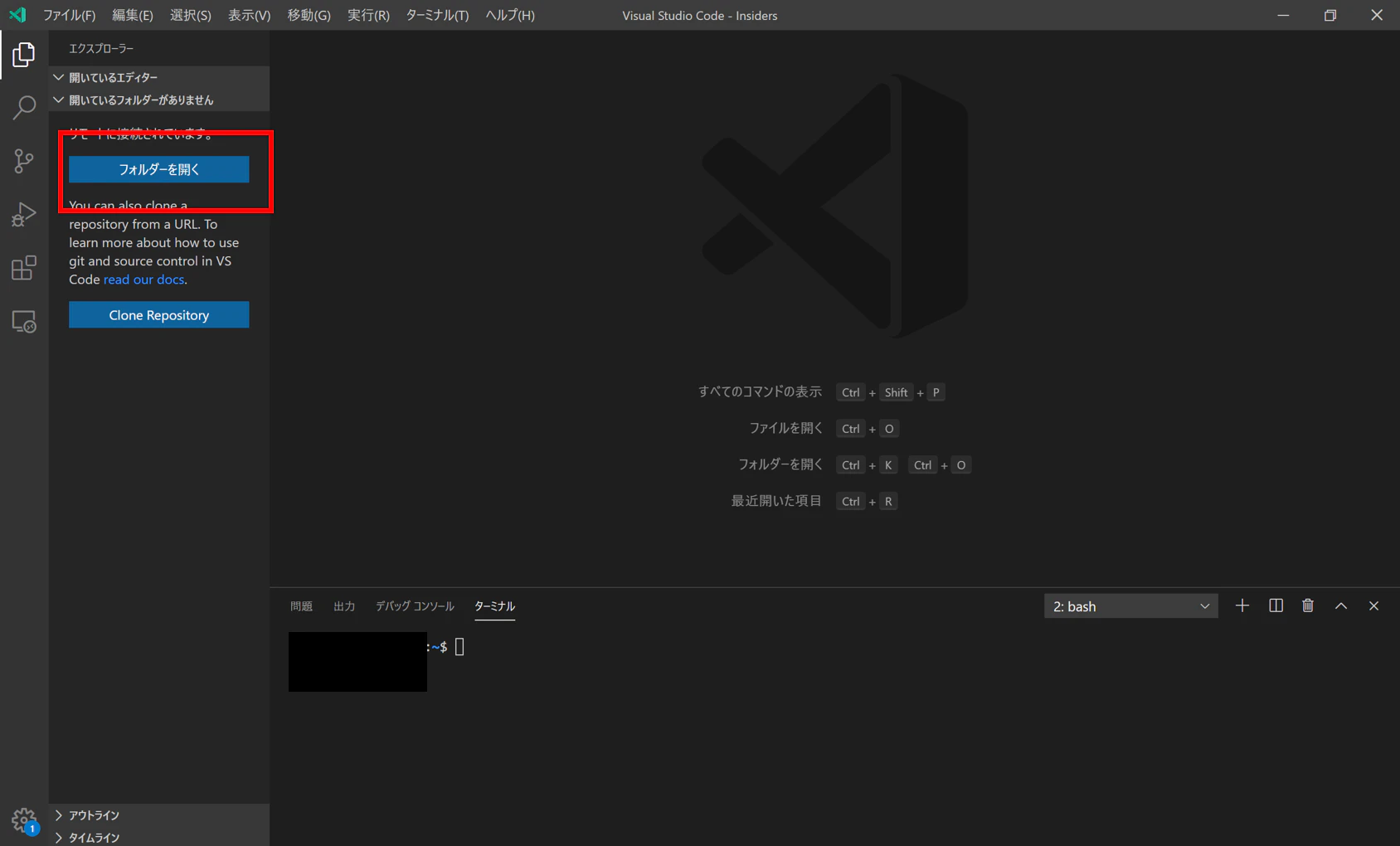Open the Explorer view in activity bar
Screen dimensions: 1400x846
pyautogui.click(x=24, y=55)
